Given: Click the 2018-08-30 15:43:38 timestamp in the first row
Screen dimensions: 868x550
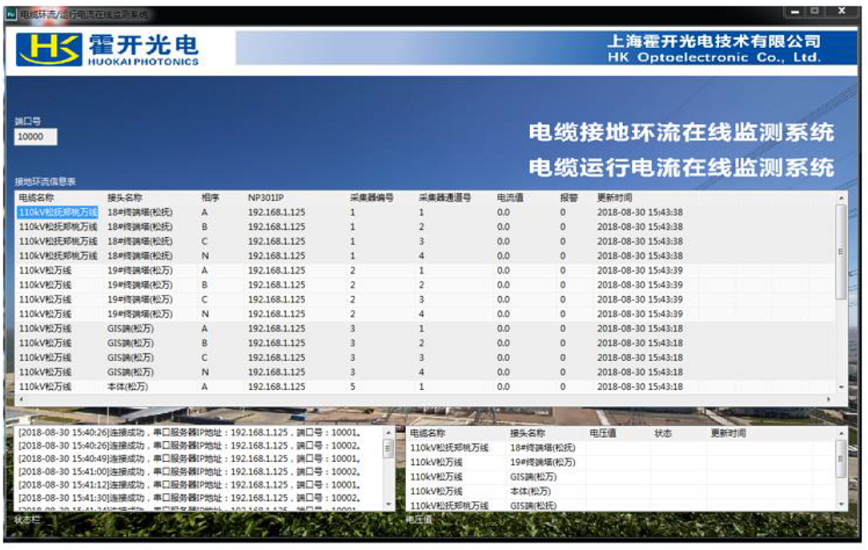Looking at the screenshot, I should tap(640, 212).
